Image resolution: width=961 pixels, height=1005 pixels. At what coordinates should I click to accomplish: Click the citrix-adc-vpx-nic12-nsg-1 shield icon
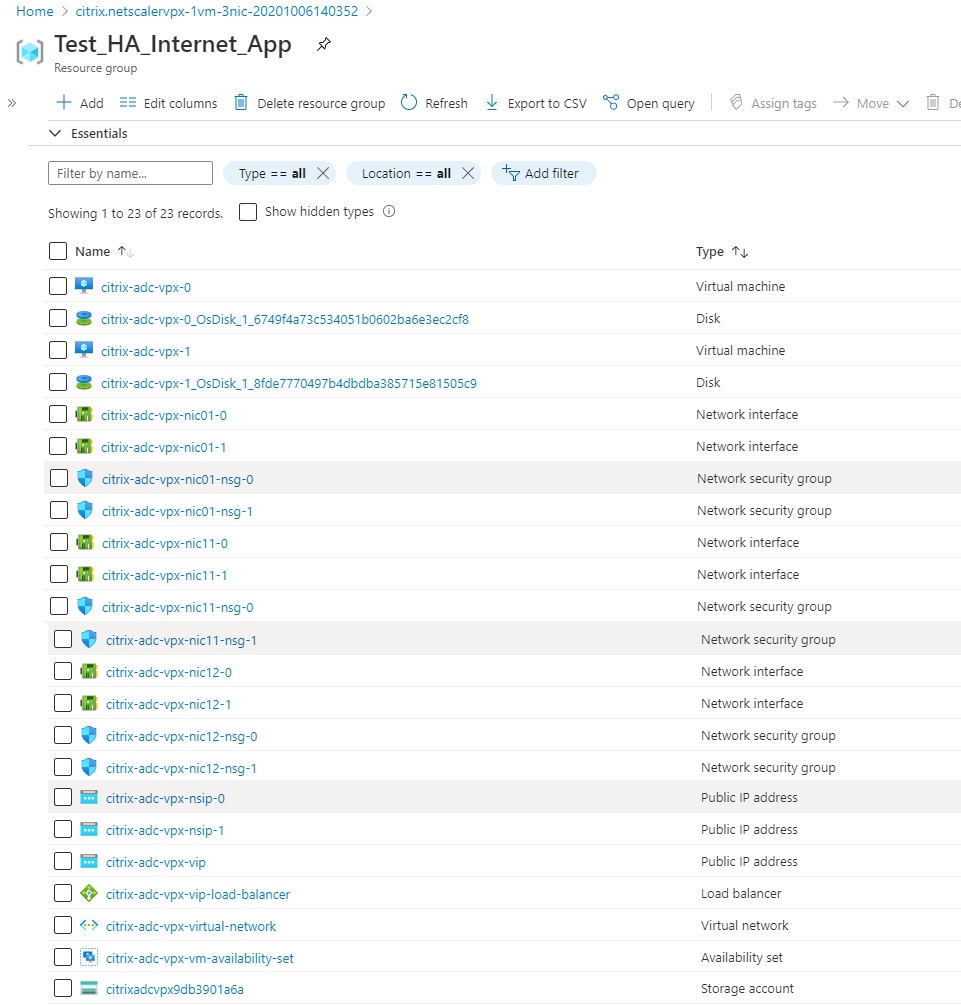(89, 767)
